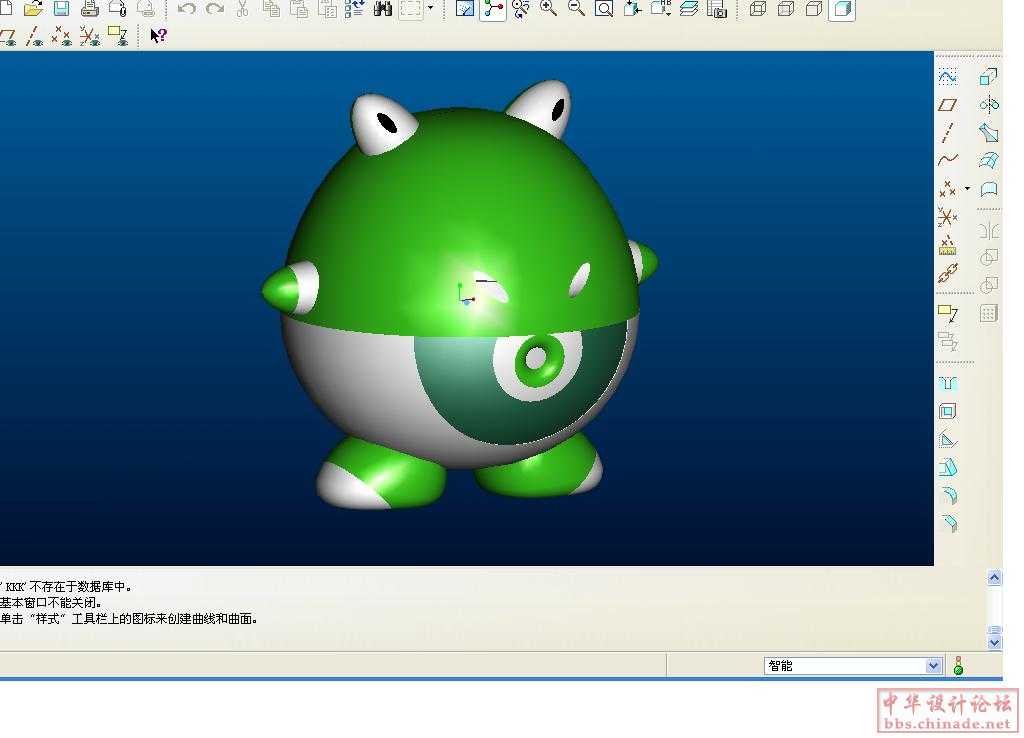Click the Paste Special icon
Screen dimensions: 1024x738
[327, 8]
